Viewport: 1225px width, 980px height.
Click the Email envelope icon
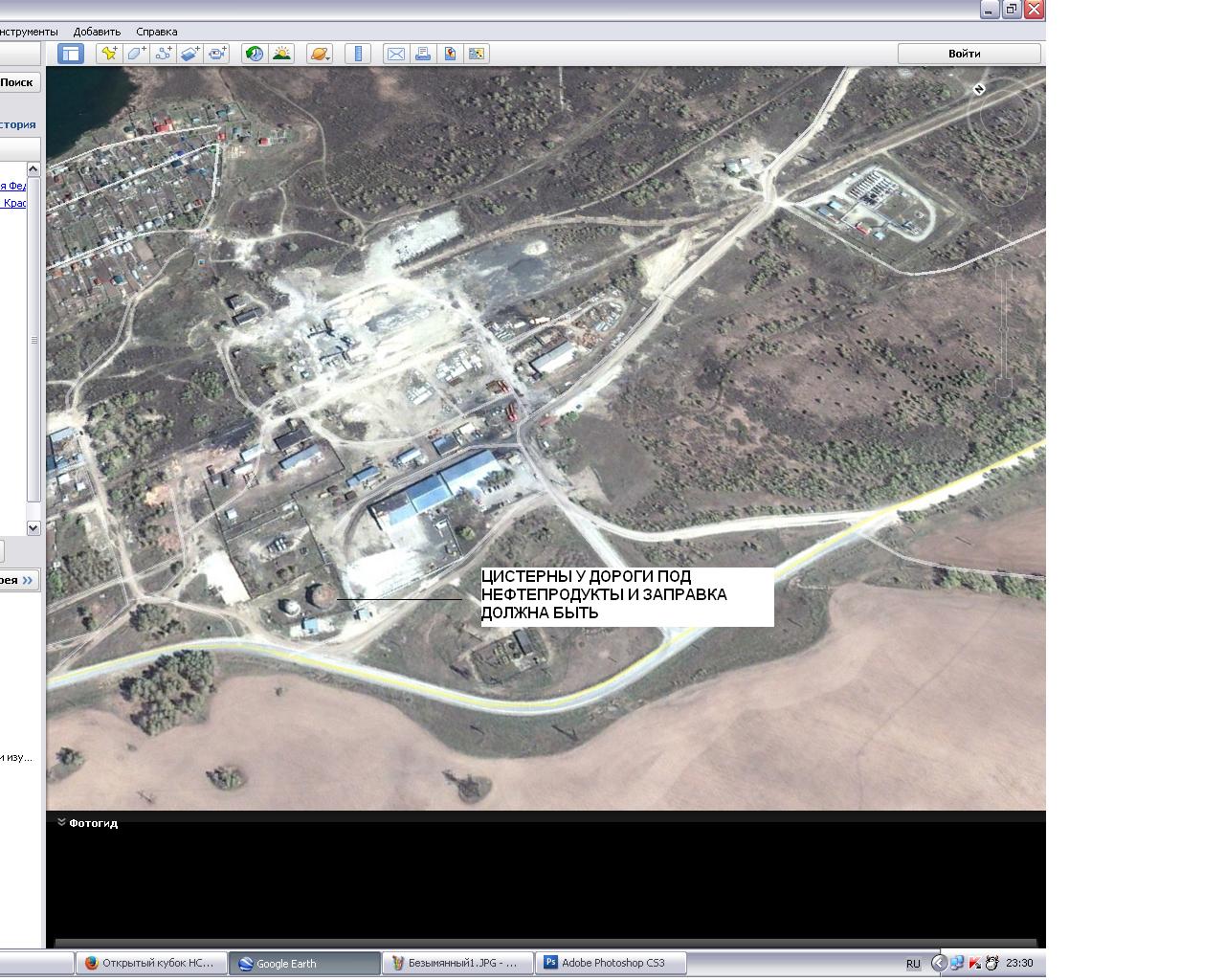click(395, 54)
